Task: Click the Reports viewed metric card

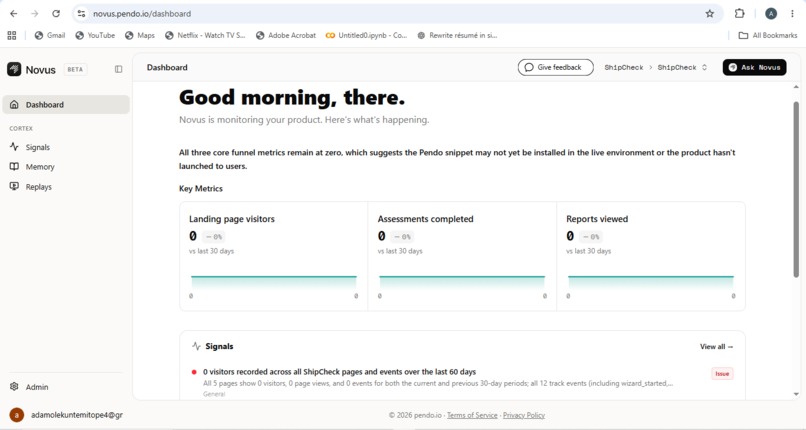Action: point(651,256)
